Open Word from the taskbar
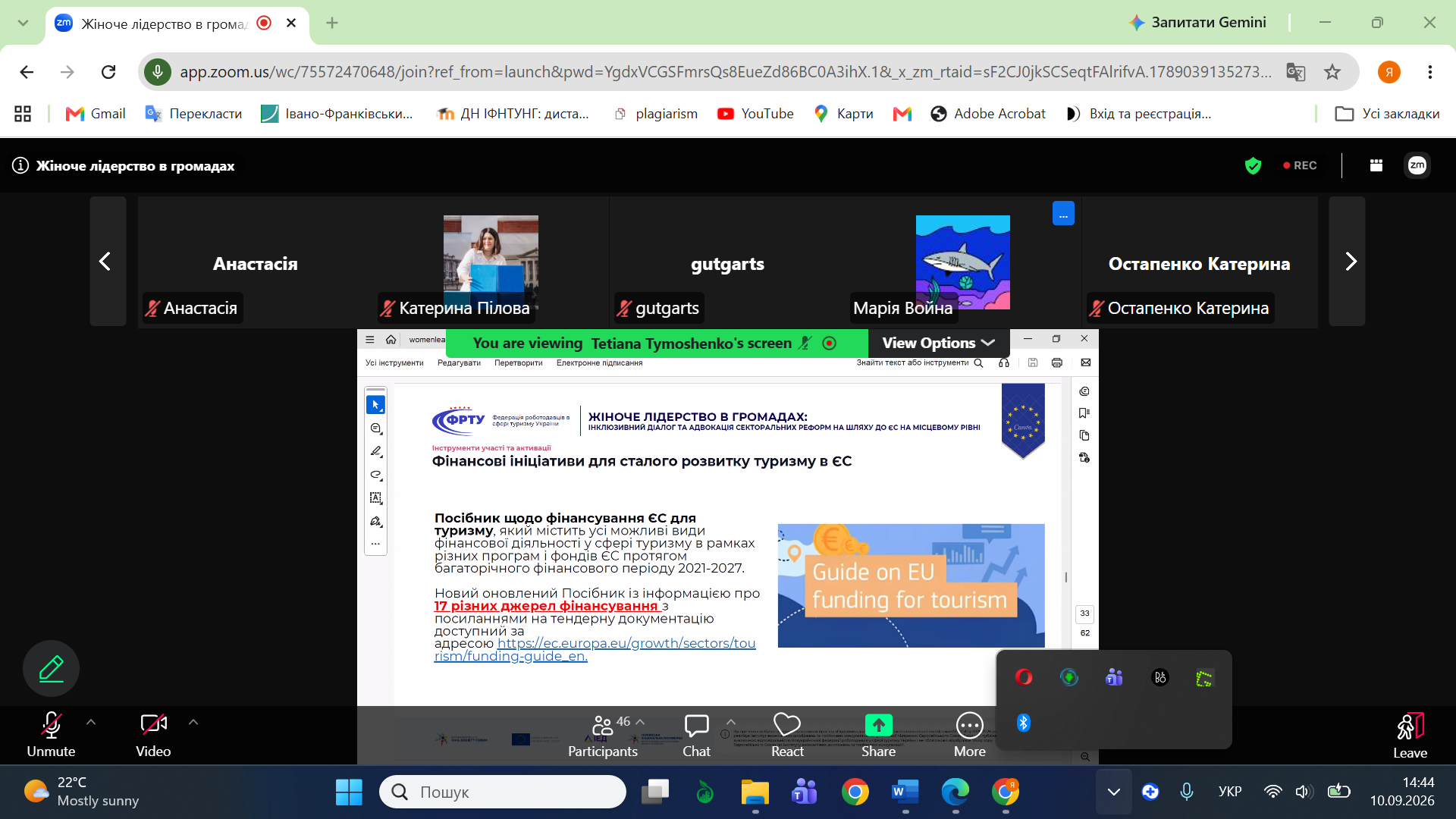This screenshot has height=819, width=1456. pyautogui.click(x=905, y=792)
